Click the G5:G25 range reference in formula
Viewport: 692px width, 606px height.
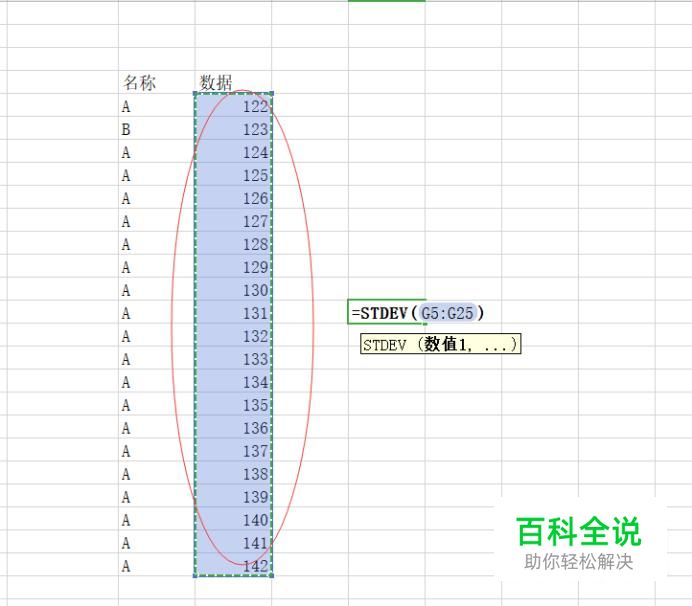pos(447,313)
